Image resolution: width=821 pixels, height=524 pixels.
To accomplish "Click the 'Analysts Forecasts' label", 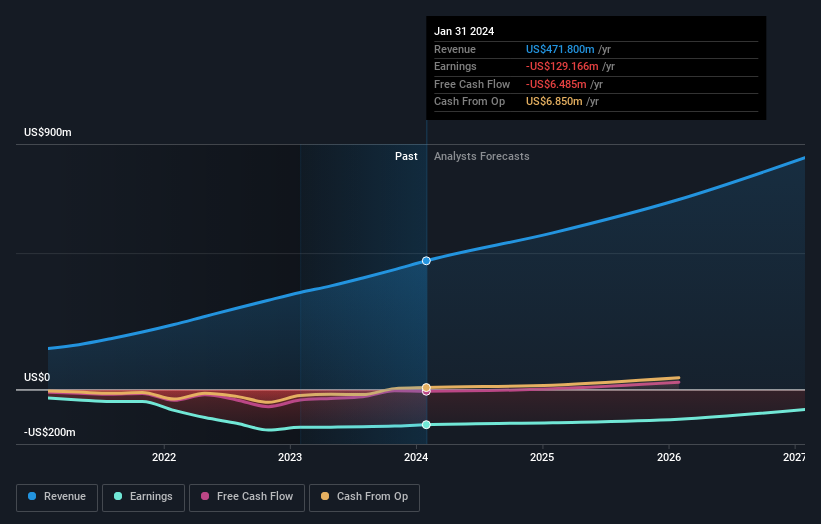I will (482, 156).
